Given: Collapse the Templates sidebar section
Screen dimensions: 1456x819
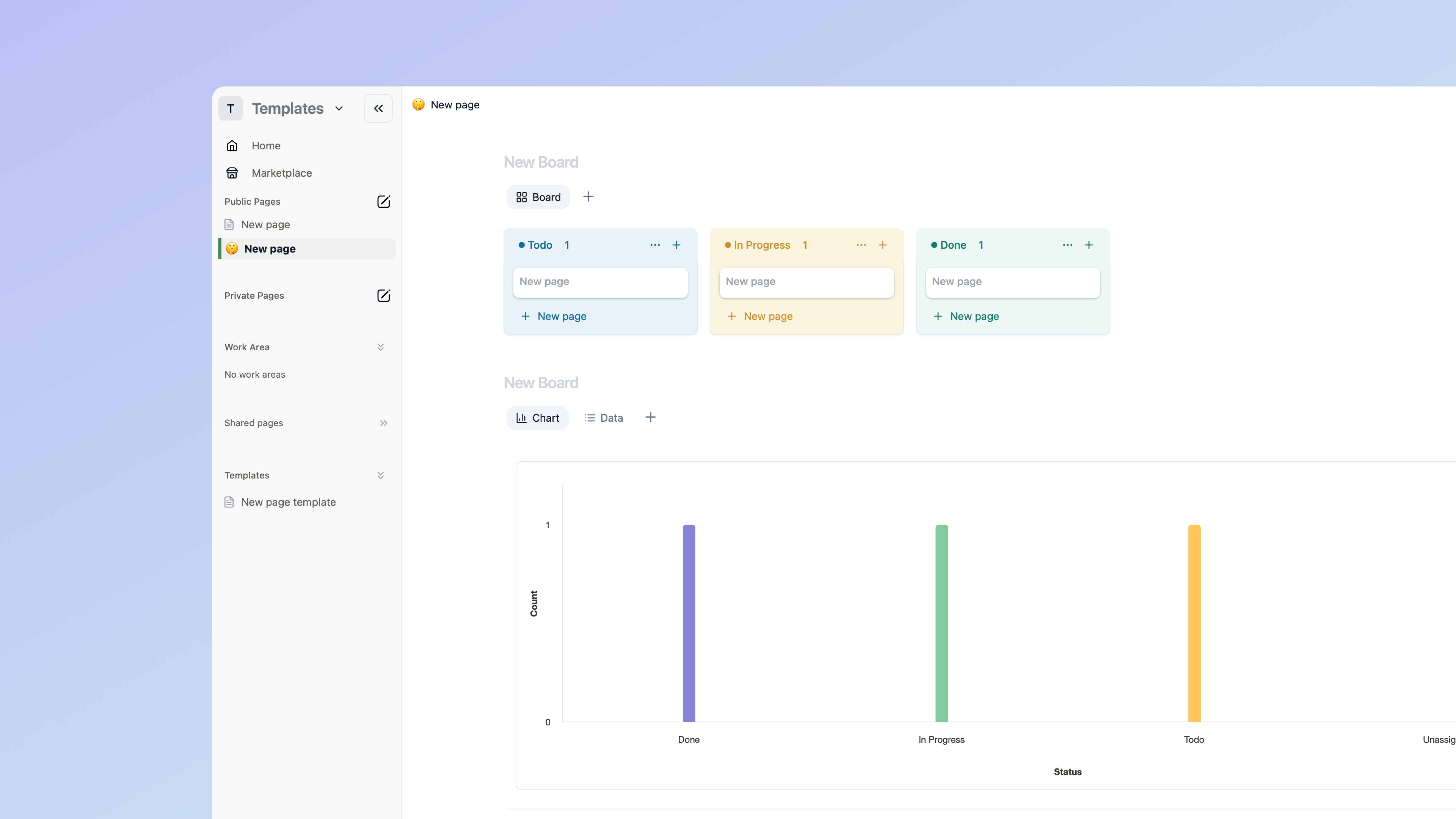Looking at the screenshot, I should click(x=380, y=475).
